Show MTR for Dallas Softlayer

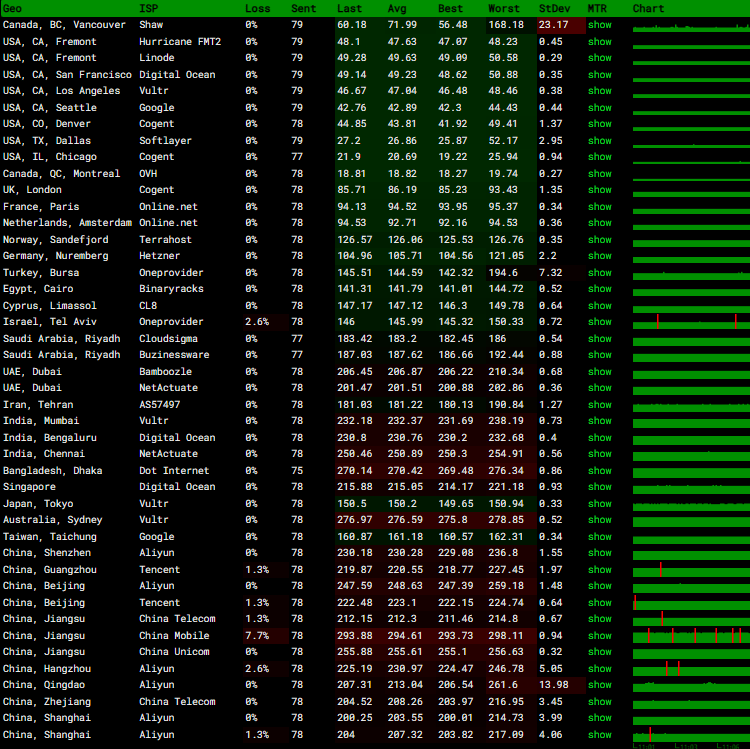(600, 141)
